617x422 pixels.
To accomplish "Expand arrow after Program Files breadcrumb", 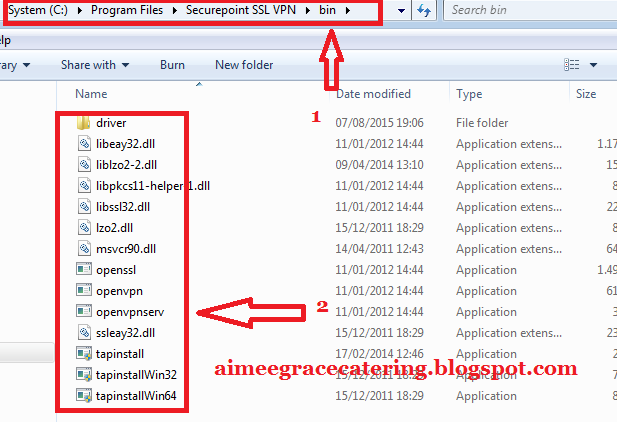I will pyautogui.click(x=175, y=10).
